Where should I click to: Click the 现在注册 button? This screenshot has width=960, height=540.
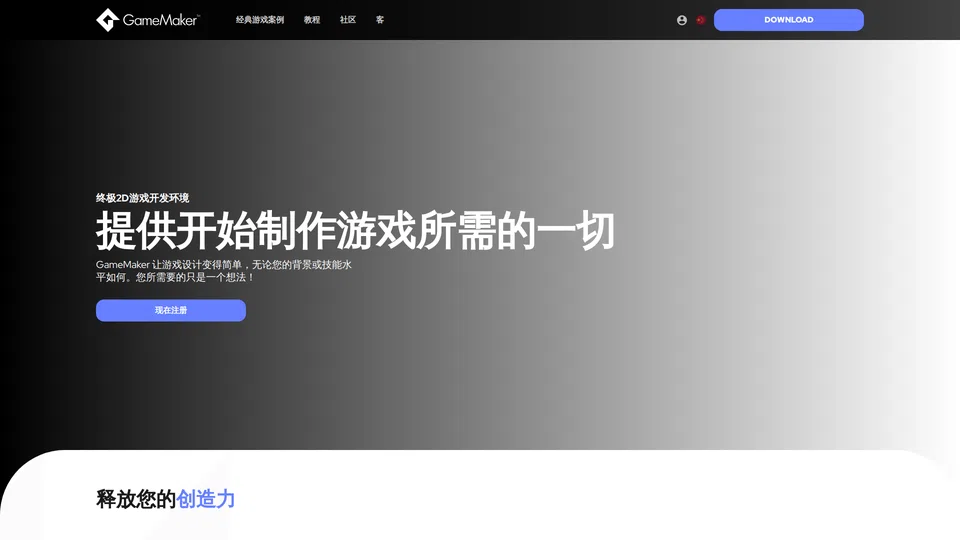[x=171, y=310]
